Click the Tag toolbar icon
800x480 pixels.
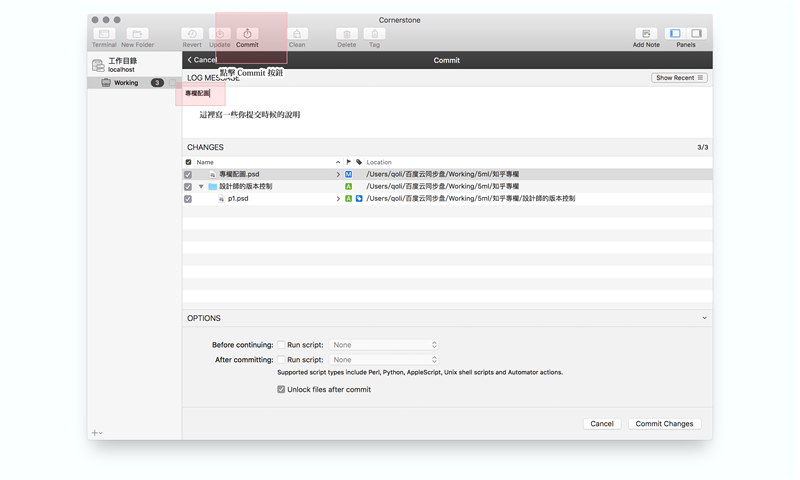[x=374, y=34]
